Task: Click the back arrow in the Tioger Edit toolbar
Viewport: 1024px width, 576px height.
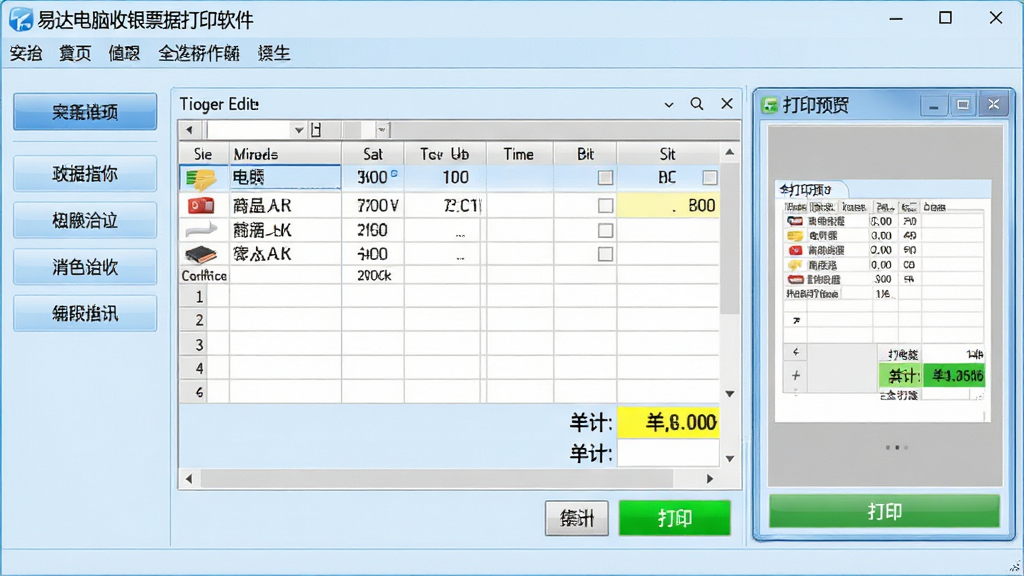Action: point(189,130)
